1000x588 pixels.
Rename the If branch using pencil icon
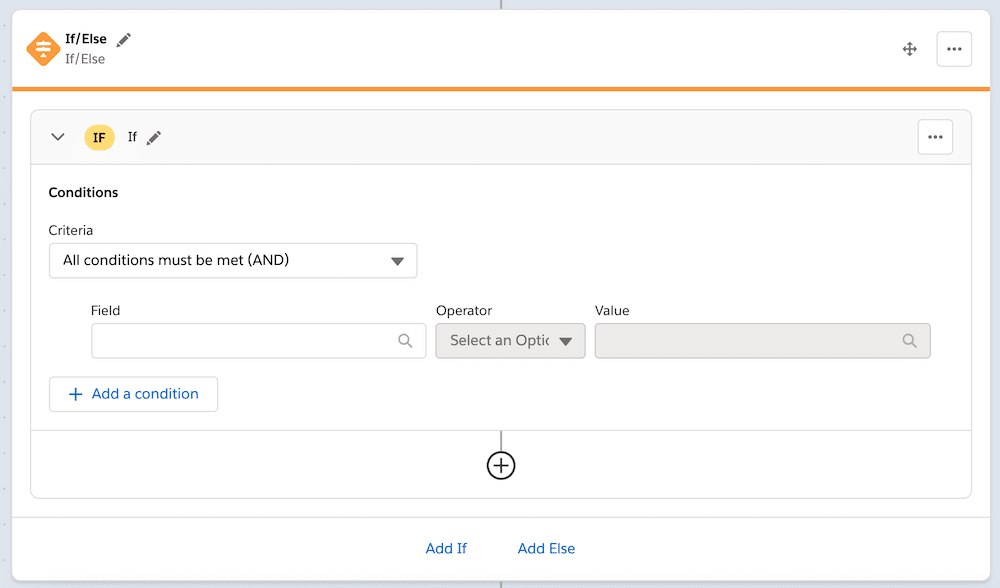tap(154, 138)
